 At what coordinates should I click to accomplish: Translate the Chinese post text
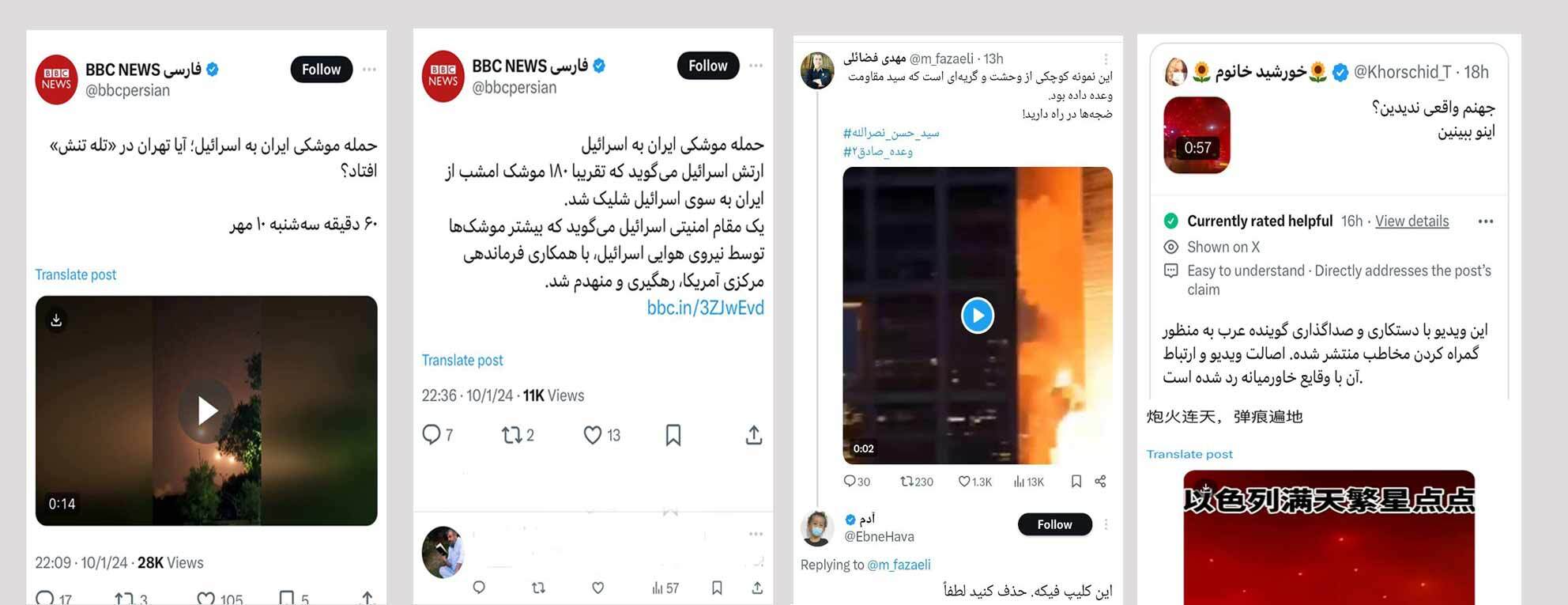(x=1189, y=454)
